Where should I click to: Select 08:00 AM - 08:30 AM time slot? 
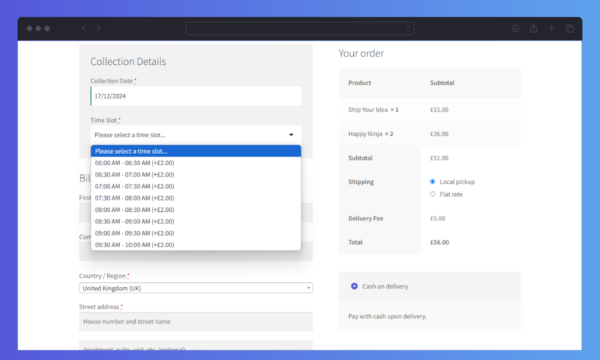pyautogui.click(x=196, y=210)
